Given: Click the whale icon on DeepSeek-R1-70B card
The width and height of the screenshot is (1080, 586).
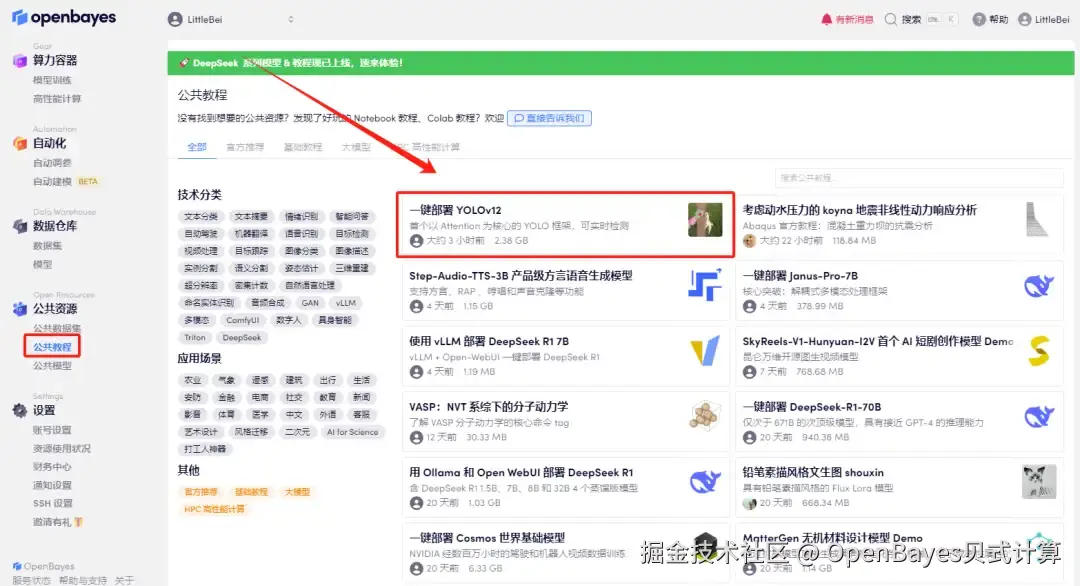Looking at the screenshot, I should (x=1039, y=416).
